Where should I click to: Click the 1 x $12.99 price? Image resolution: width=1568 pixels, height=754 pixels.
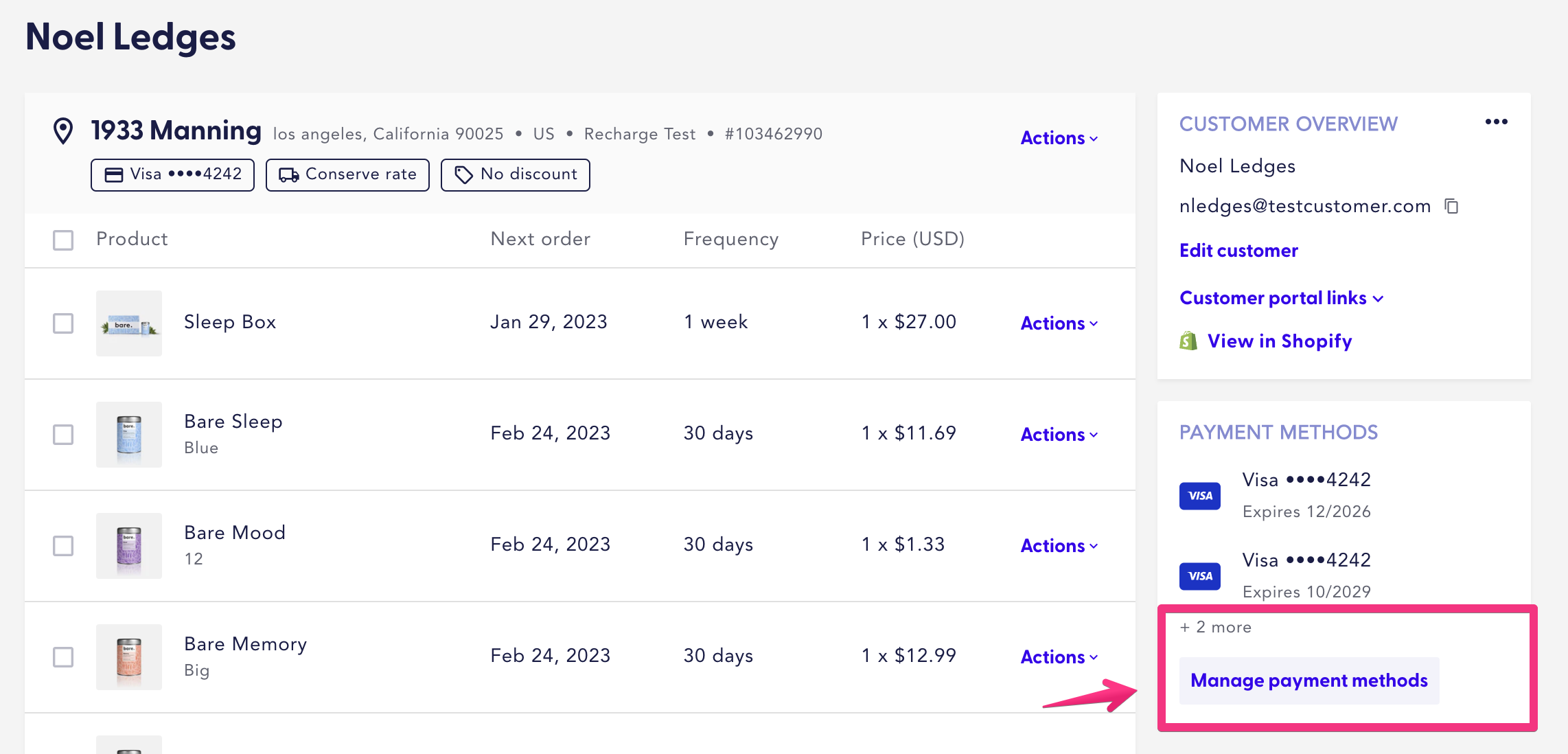point(909,656)
